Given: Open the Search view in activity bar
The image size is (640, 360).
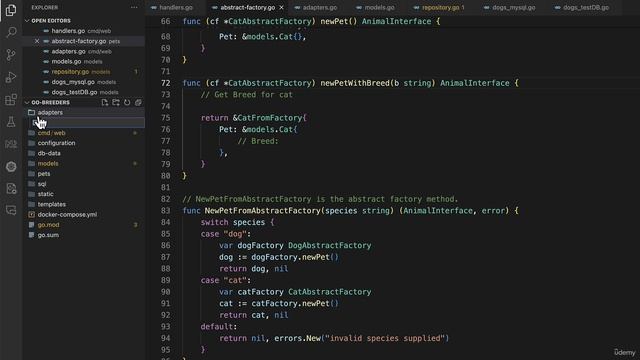Looking at the screenshot, I should point(11,32).
